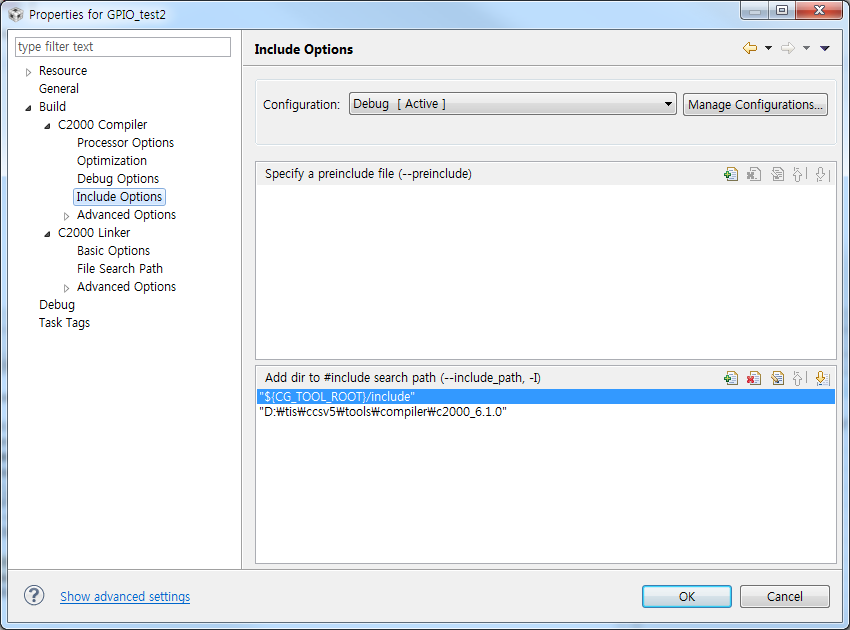Viewport: 850px width, 630px height.
Task: Edit the highlighted include path
Action: point(778,378)
